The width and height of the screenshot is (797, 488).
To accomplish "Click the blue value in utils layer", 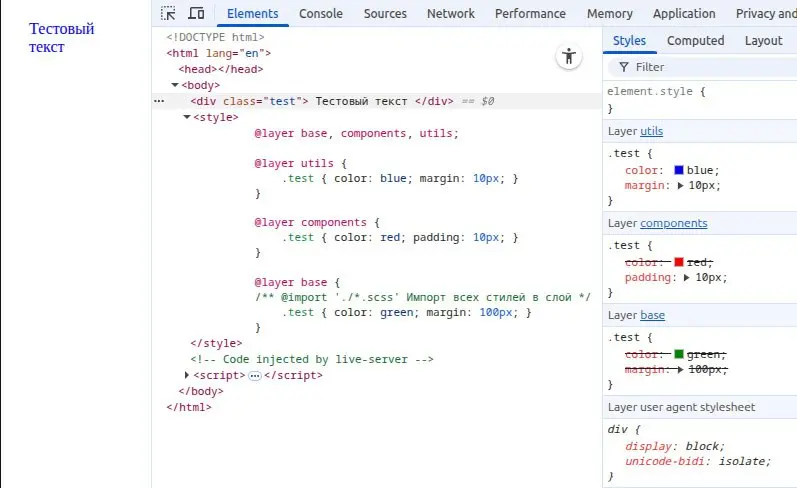I will pos(699,170).
